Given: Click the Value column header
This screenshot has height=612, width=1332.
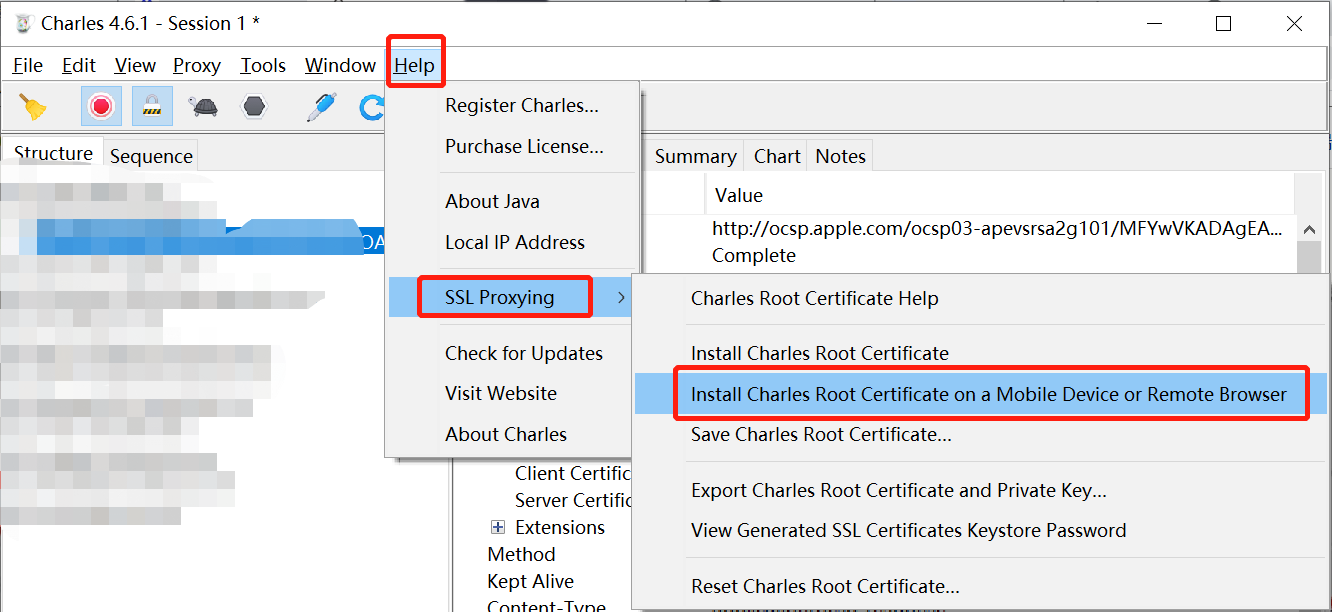Looking at the screenshot, I should pyautogui.click(x=739, y=195).
